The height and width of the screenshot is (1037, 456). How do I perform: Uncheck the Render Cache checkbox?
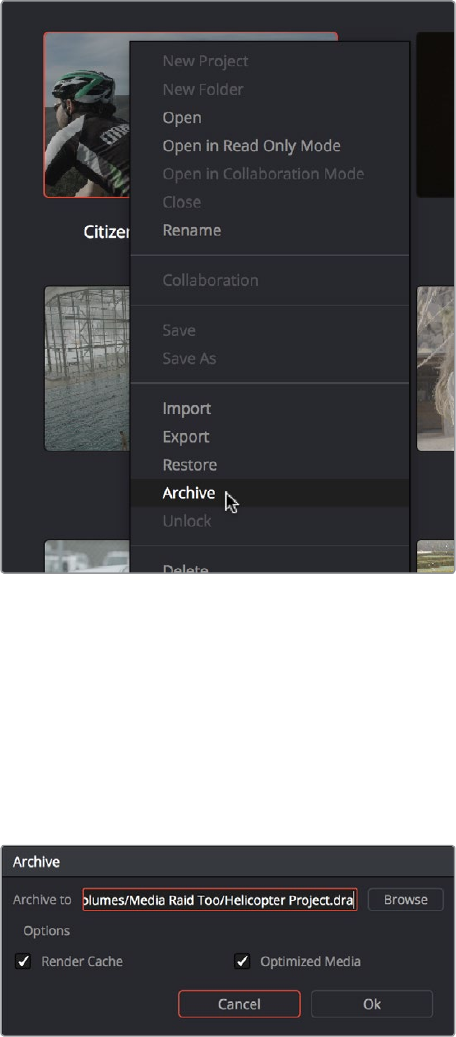23,962
